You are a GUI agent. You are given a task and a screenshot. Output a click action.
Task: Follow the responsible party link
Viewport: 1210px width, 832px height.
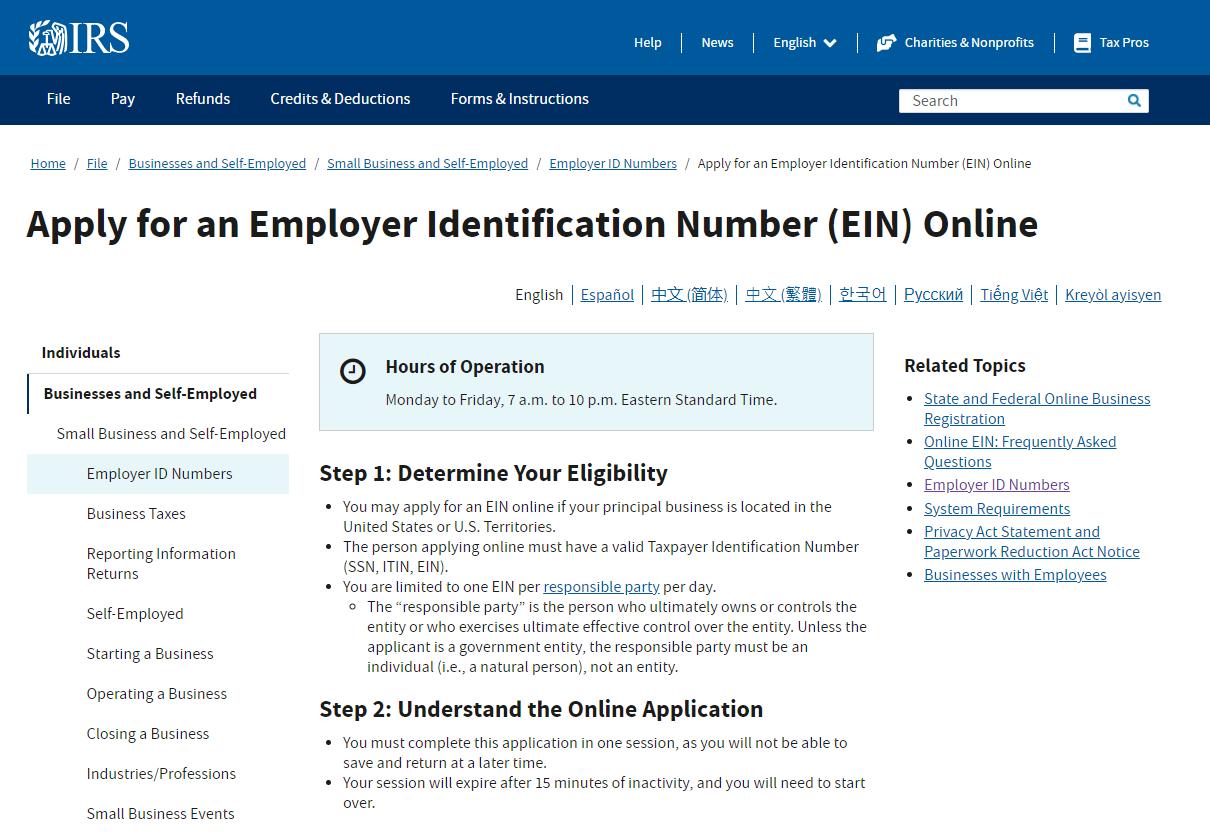click(x=601, y=587)
